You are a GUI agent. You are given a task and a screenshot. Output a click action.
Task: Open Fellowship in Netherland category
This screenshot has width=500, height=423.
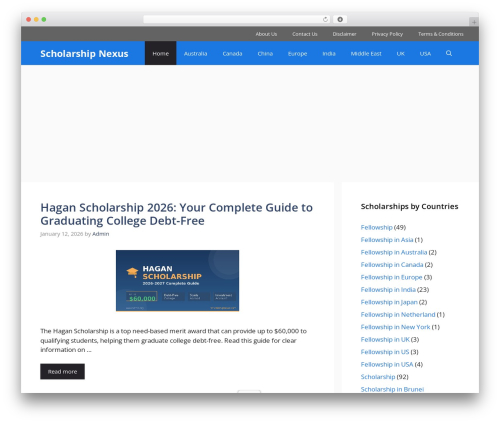click(398, 315)
